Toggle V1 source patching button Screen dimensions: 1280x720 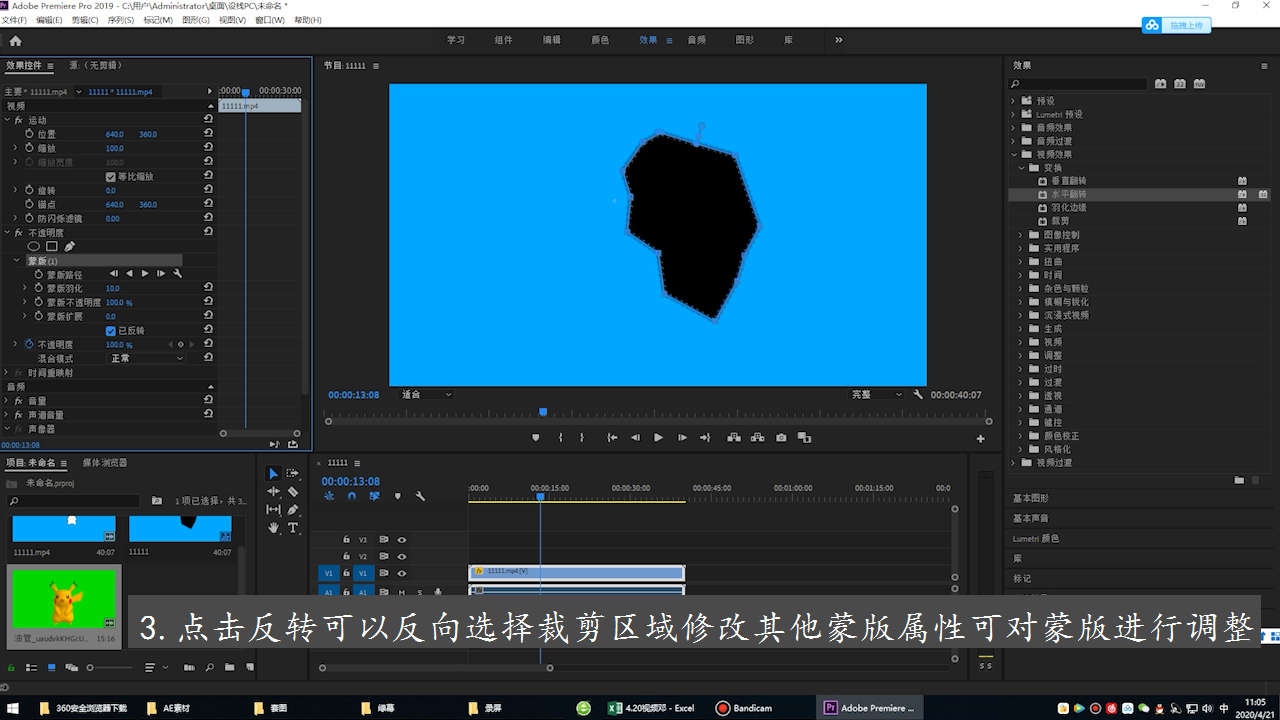point(328,573)
